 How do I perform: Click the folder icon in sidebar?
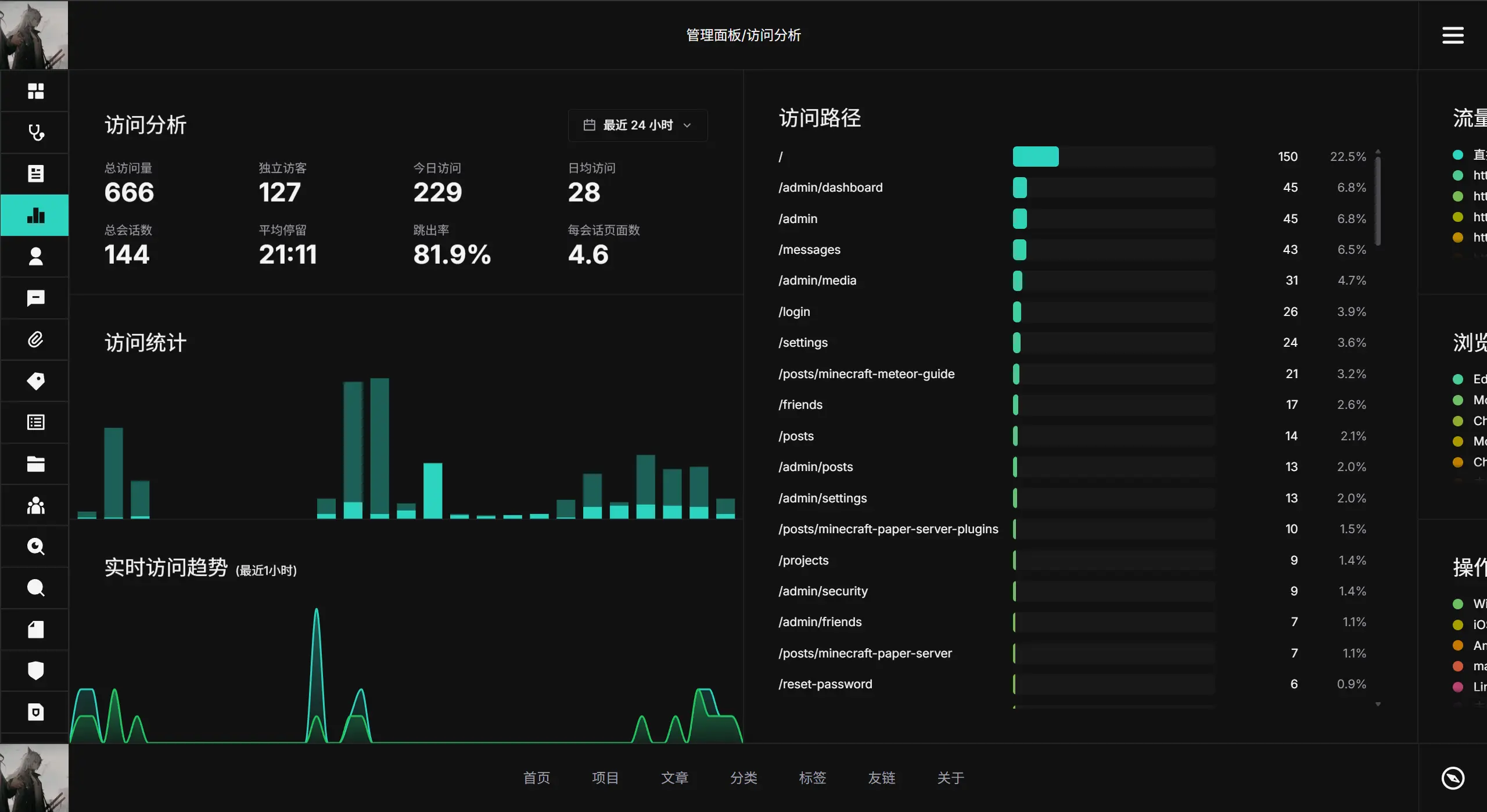(x=35, y=464)
